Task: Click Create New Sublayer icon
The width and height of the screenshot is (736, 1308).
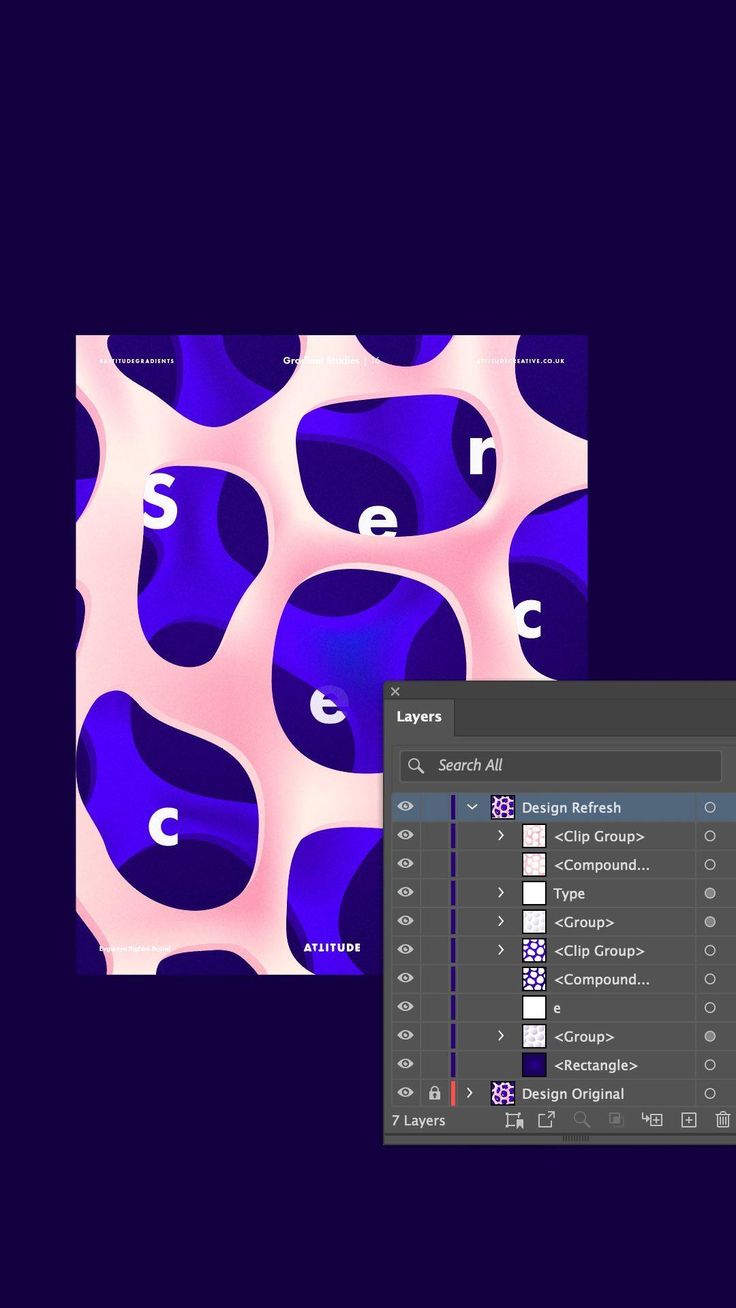Action: (x=652, y=1120)
